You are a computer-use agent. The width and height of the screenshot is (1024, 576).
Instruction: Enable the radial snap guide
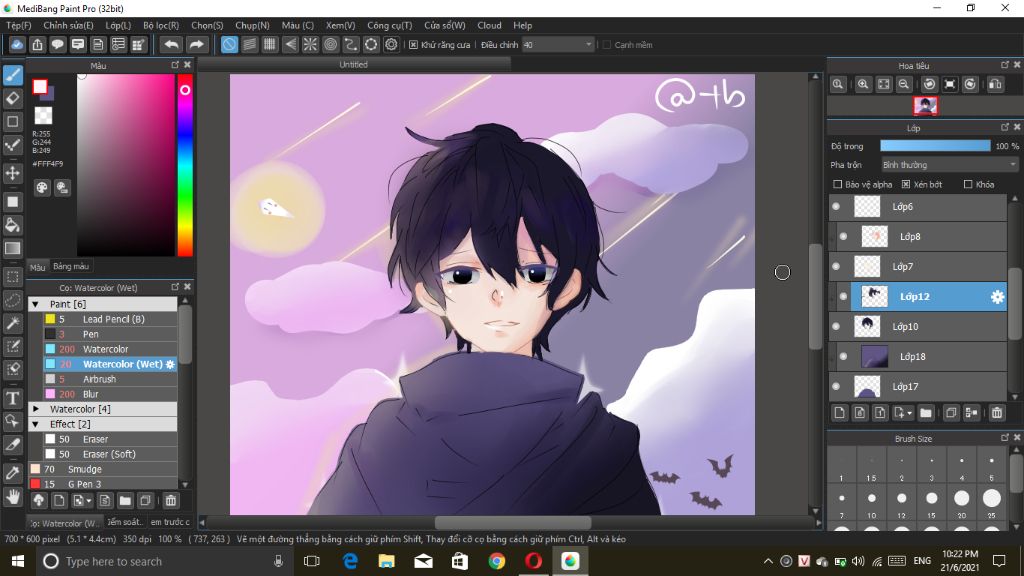coord(310,44)
